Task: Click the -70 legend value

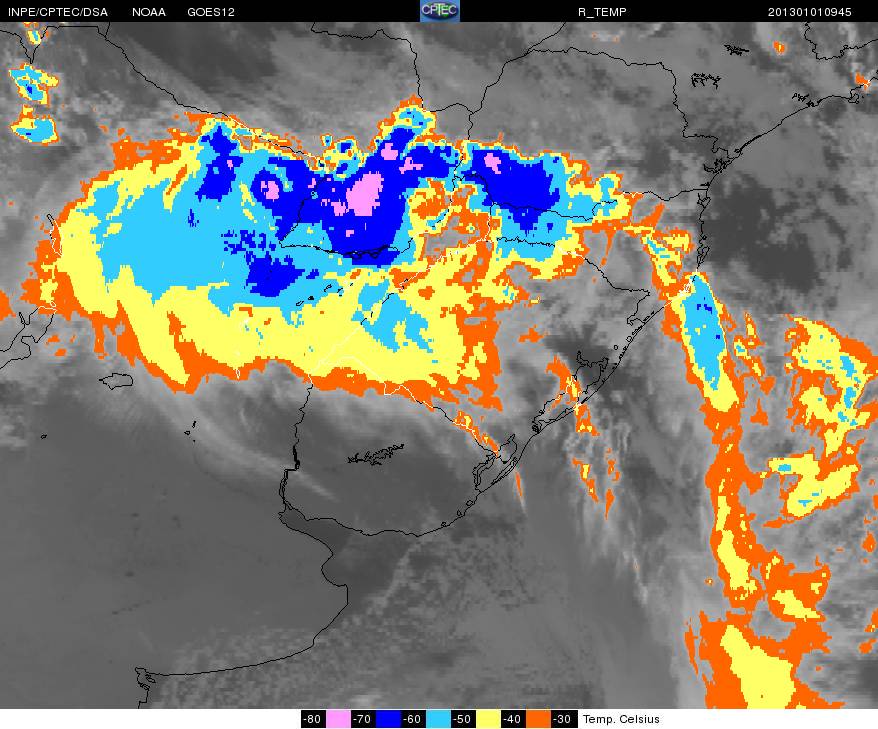Action: coord(363,719)
